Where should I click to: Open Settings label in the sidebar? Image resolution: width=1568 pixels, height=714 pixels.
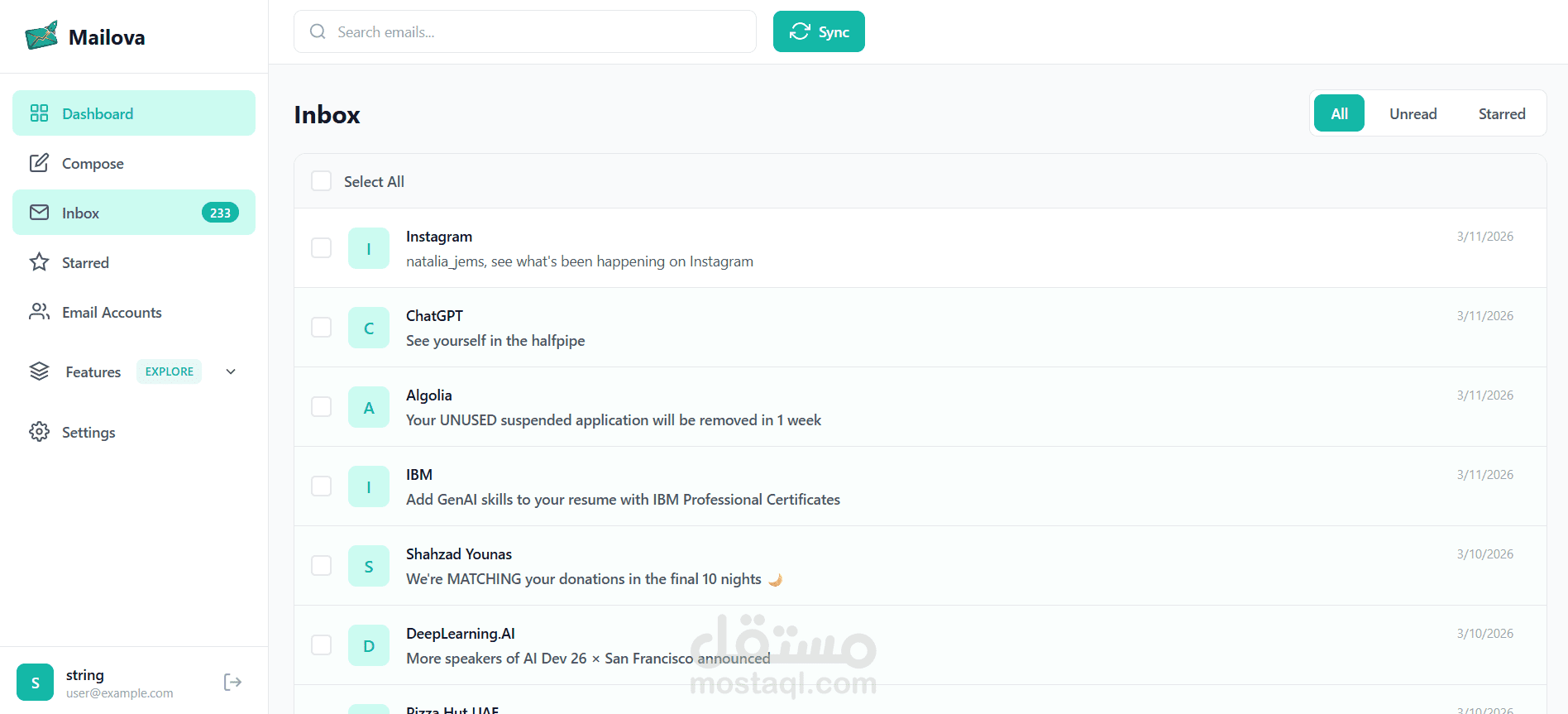(x=88, y=433)
